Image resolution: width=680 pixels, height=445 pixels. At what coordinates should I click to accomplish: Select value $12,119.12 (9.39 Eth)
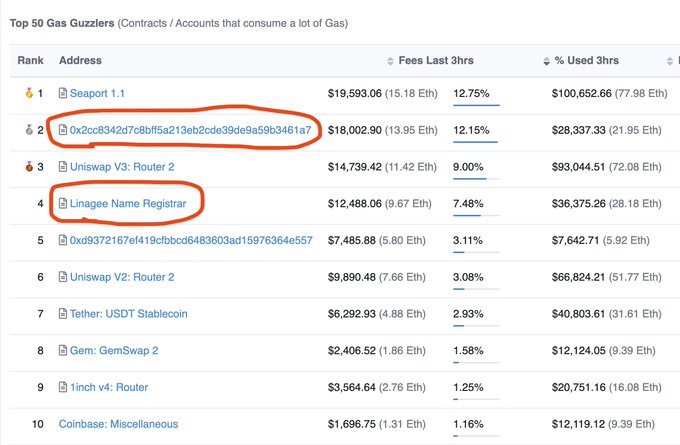(603, 424)
